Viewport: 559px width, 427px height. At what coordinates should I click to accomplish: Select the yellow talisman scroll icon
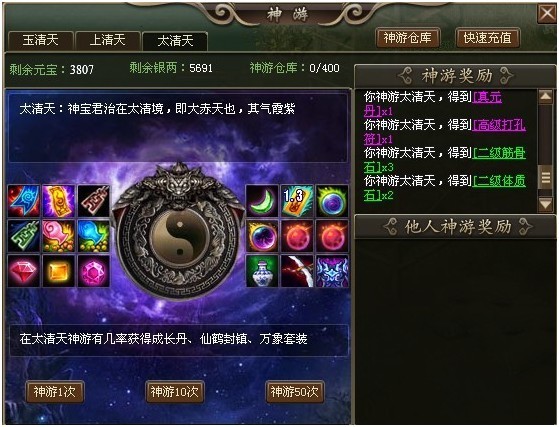point(58,201)
